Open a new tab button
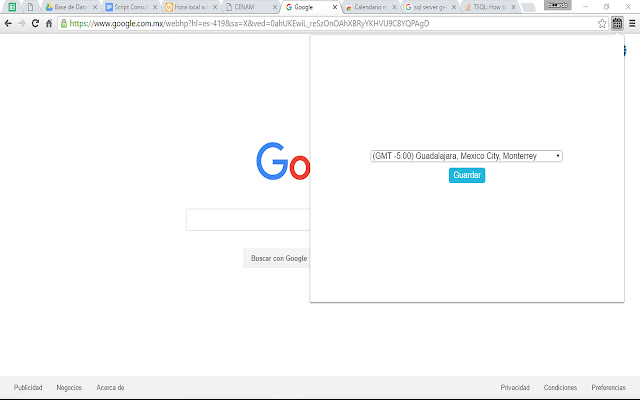Viewport: 640px width, 400px height. pyautogui.click(x=529, y=7)
